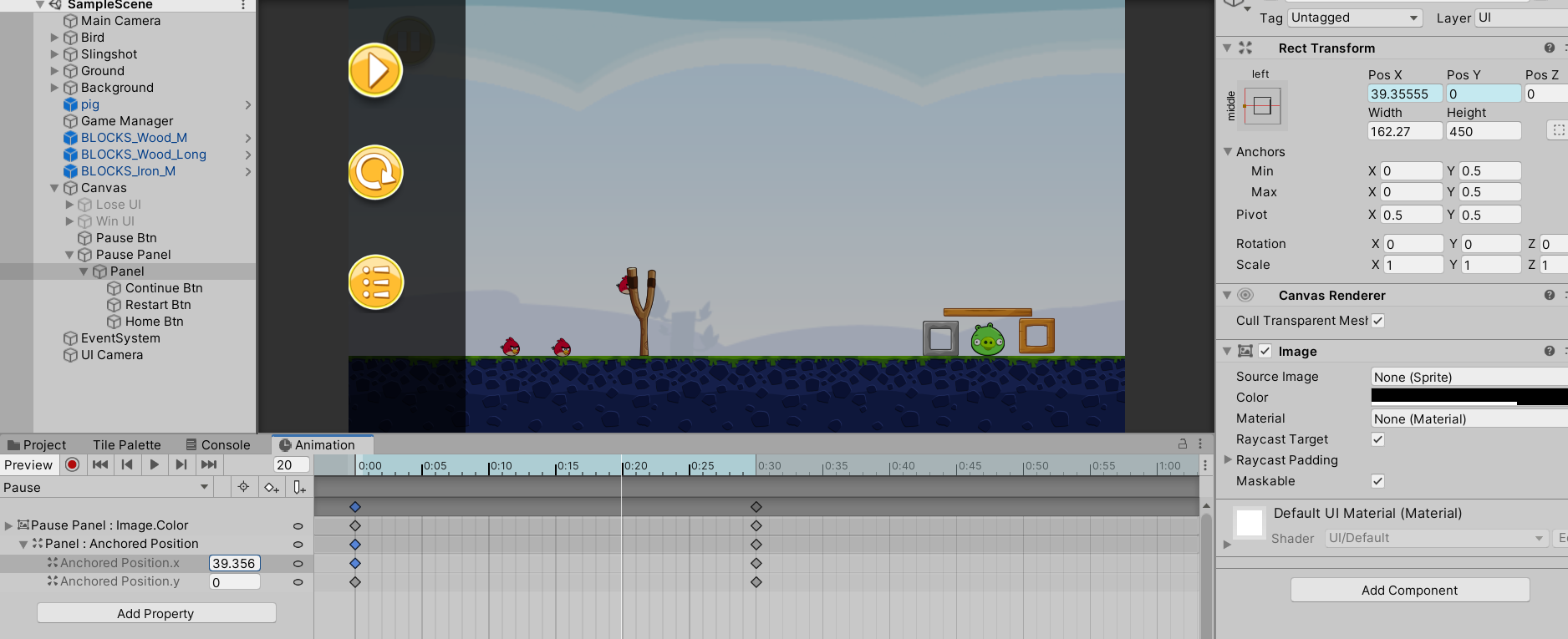Screen dimensions: 1568x639
Task: Open the Animation panel three-dot options menu
Action: pyautogui.click(x=1199, y=444)
